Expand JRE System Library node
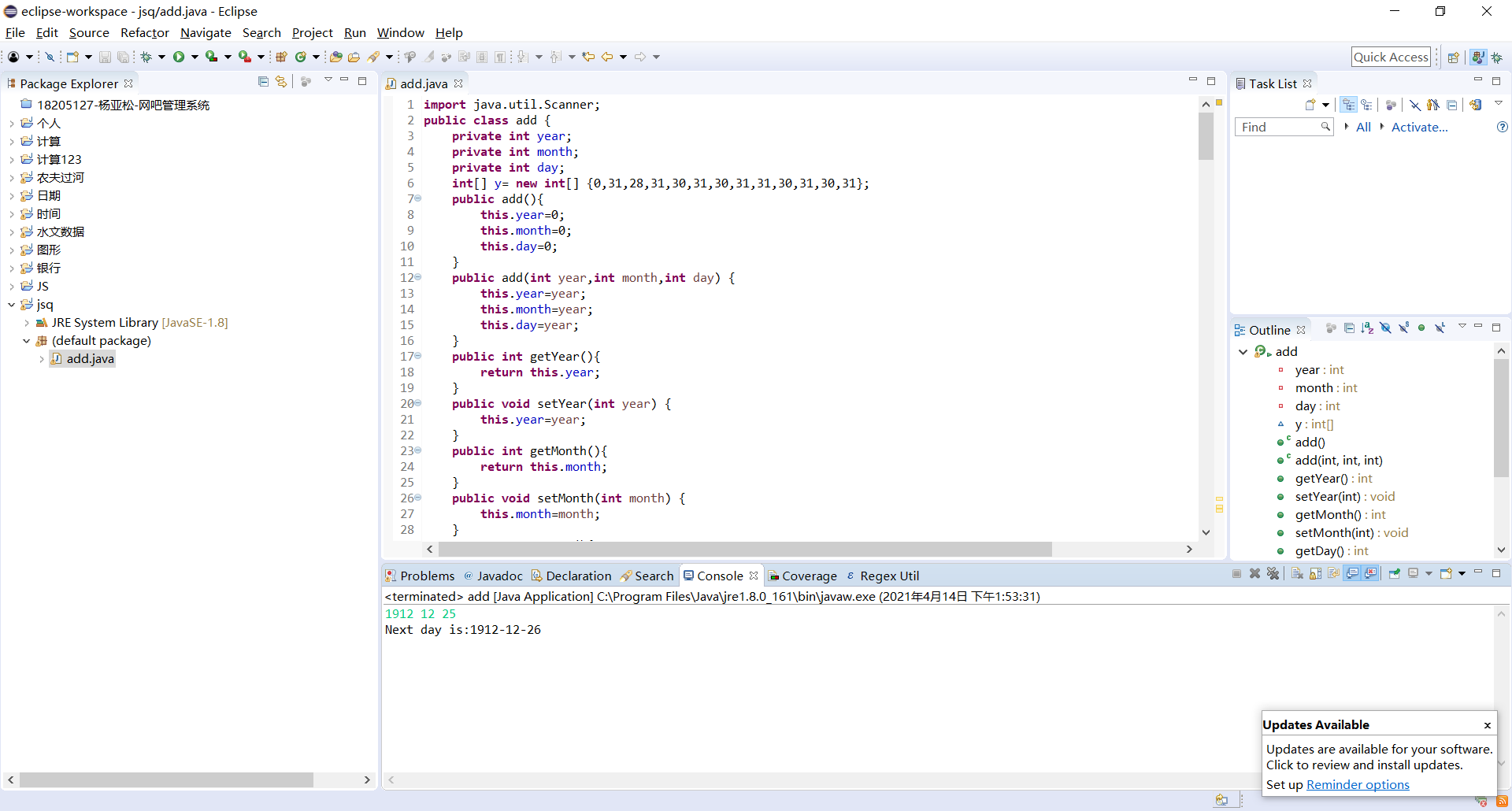The width and height of the screenshot is (1512, 811). pyautogui.click(x=26, y=323)
